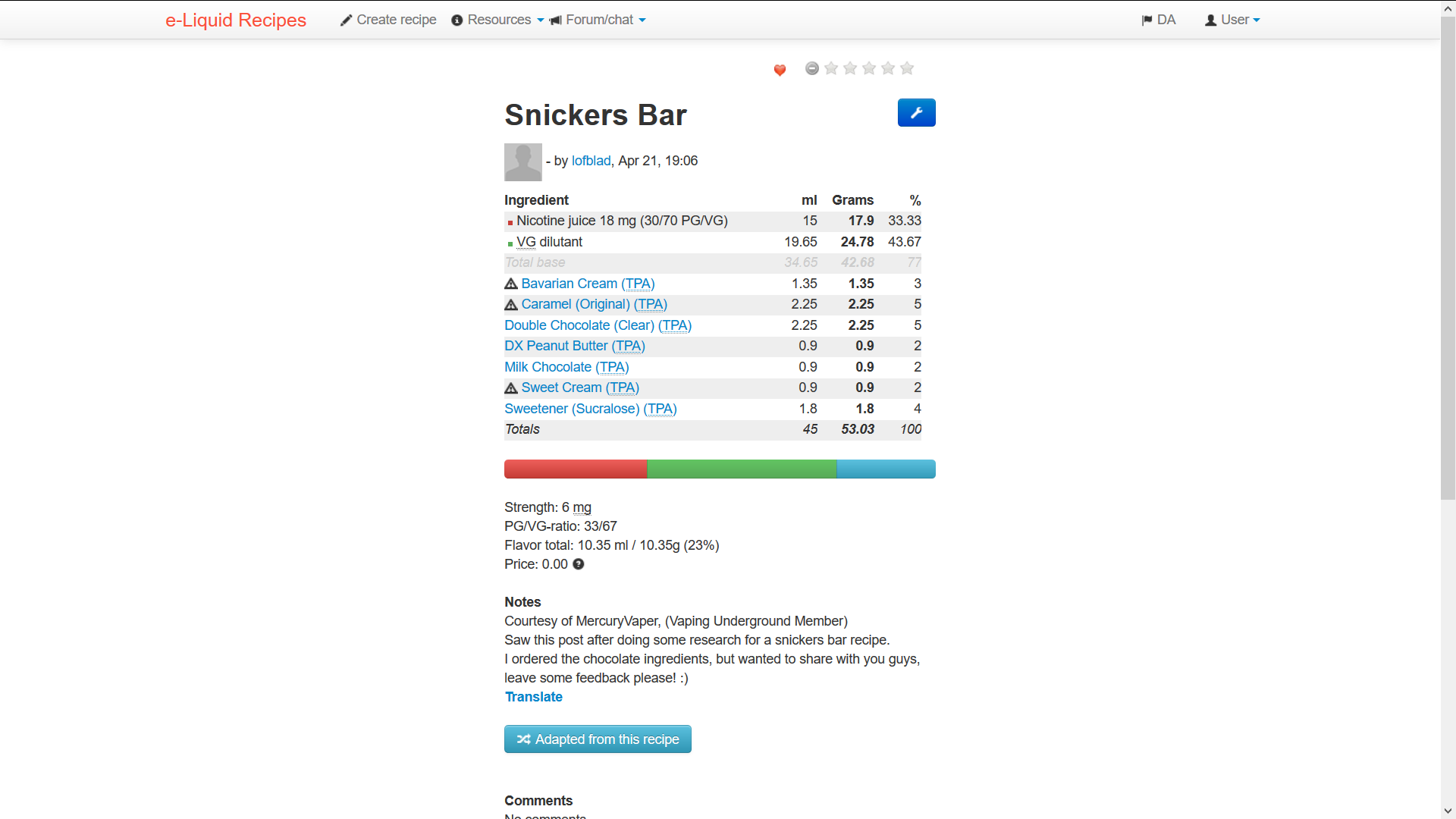The height and width of the screenshot is (819, 1456).
Task: Click the Flavor total line
Action: pos(612,545)
